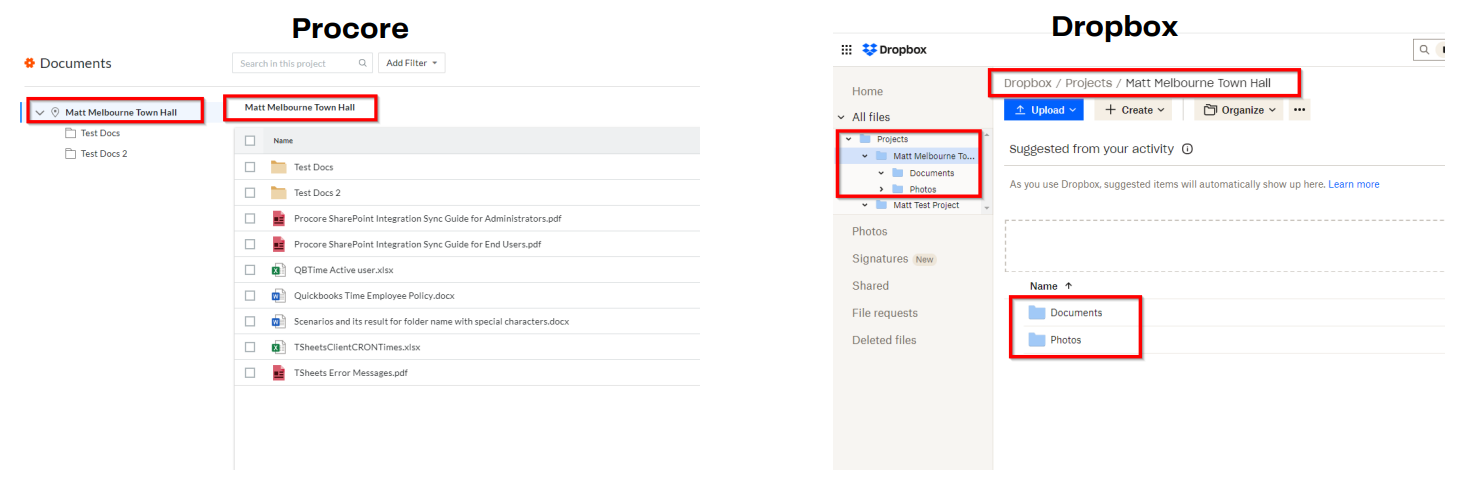Tick the select-all checkbox in Procore Name header
The height and width of the screenshot is (477, 1483).
click(250, 141)
